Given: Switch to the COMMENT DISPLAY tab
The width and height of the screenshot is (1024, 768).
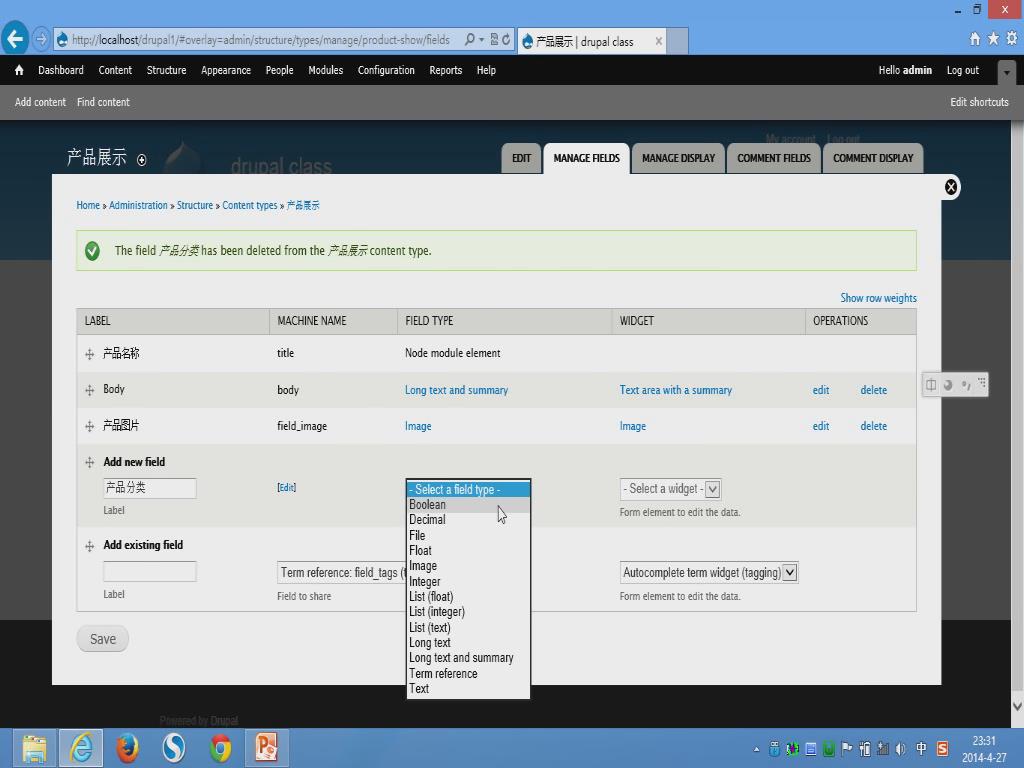Looking at the screenshot, I should coord(873,159).
